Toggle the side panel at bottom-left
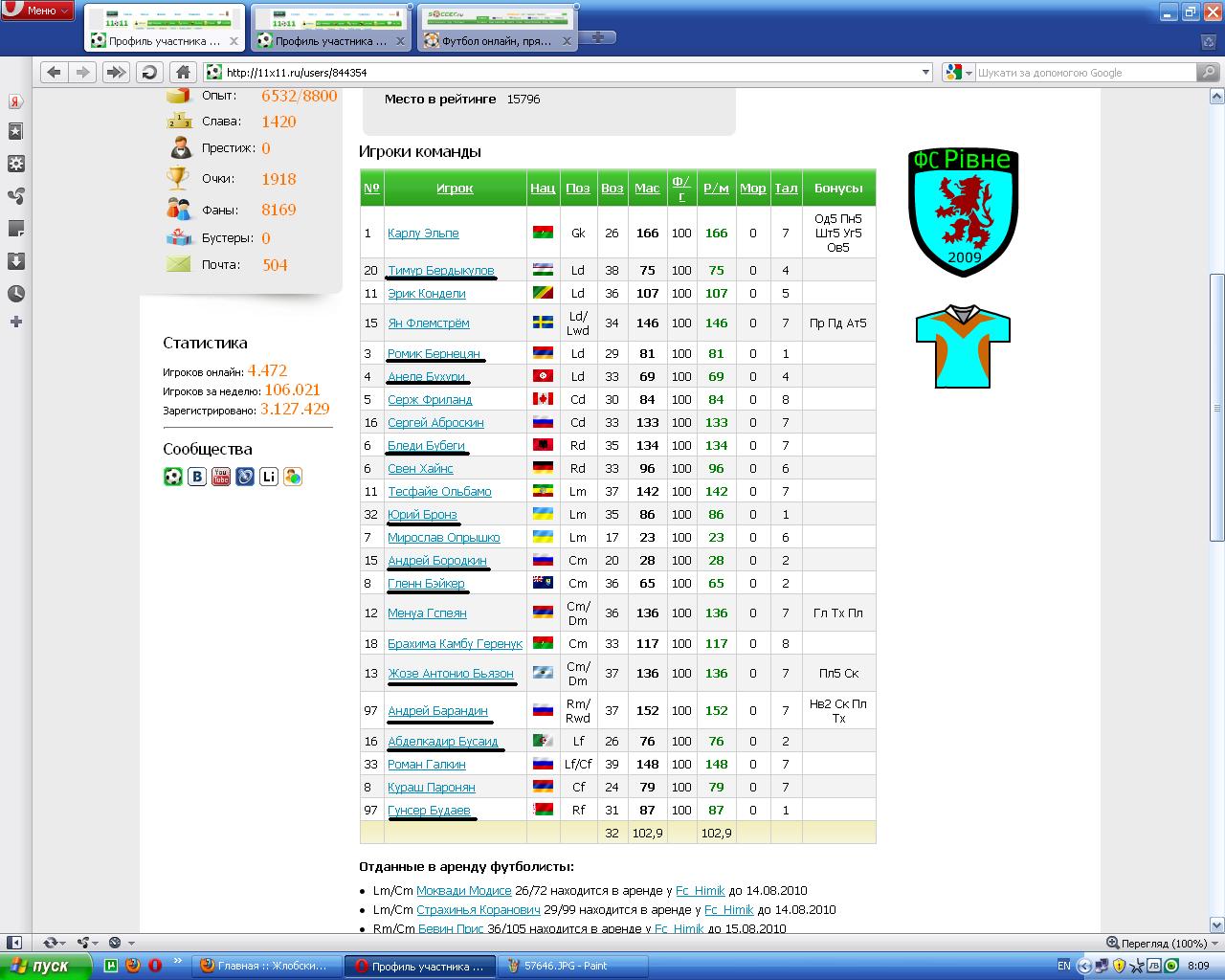1225x980 pixels. pyautogui.click(x=13, y=943)
